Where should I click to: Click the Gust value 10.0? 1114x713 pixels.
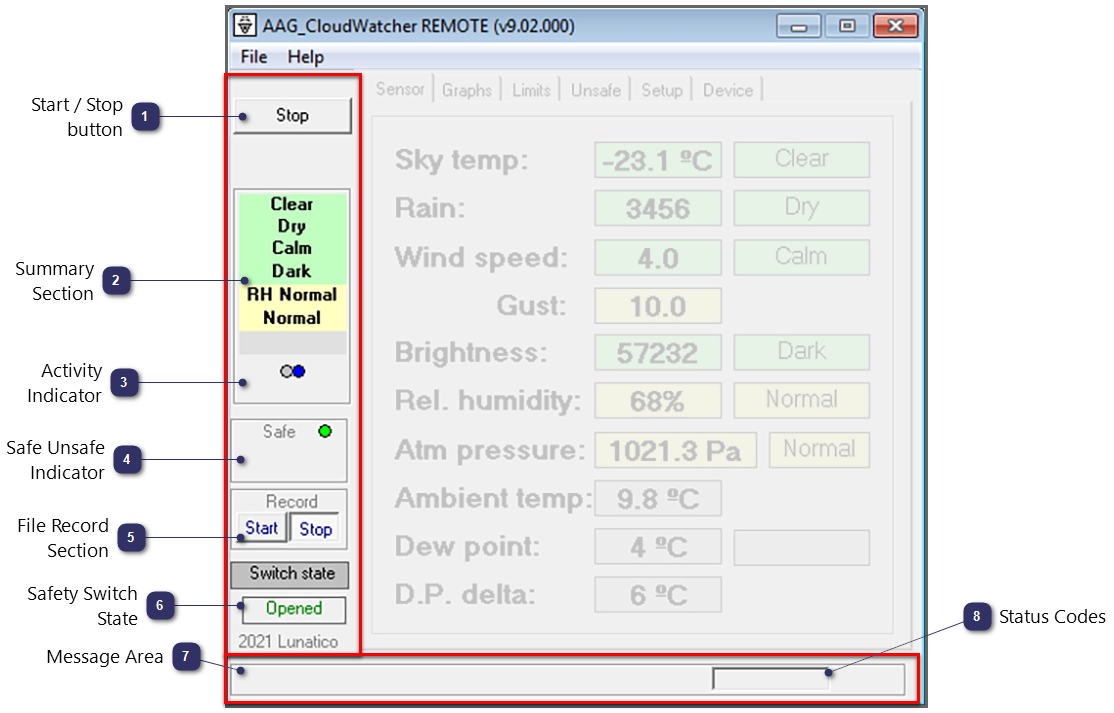658,305
